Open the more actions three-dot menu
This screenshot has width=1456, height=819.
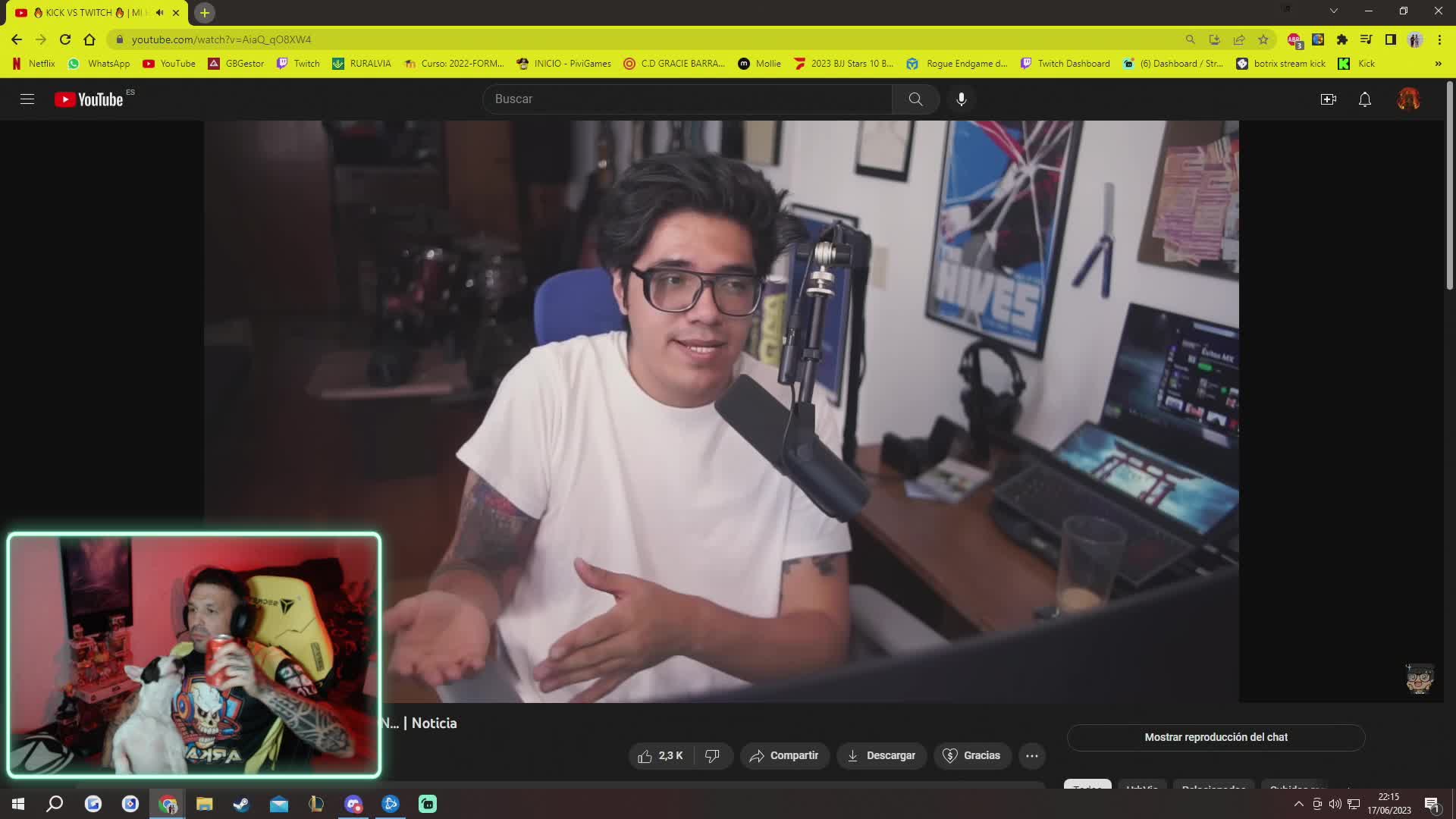[x=1031, y=755]
